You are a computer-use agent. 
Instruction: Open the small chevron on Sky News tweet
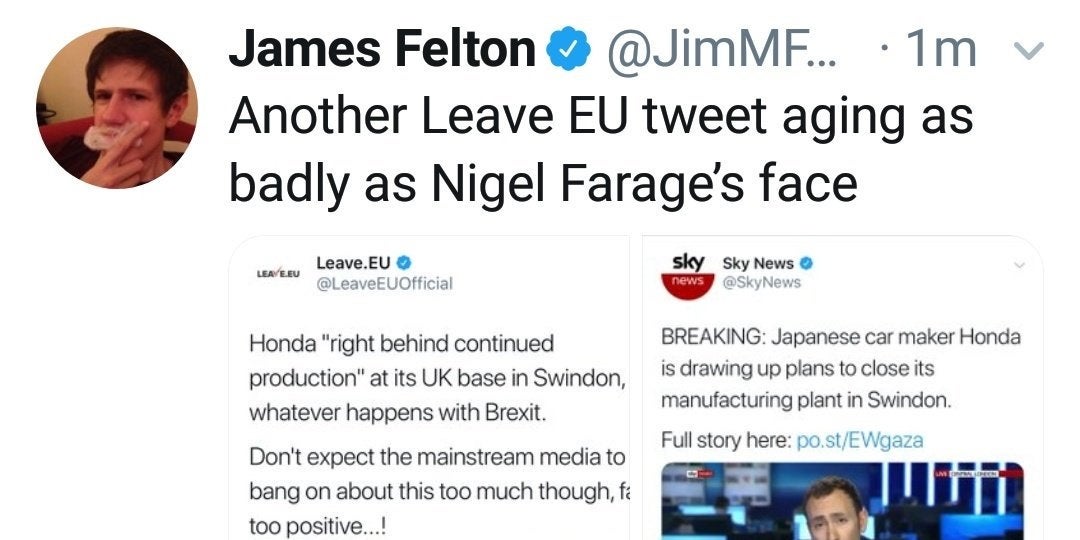coord(1020,265)
